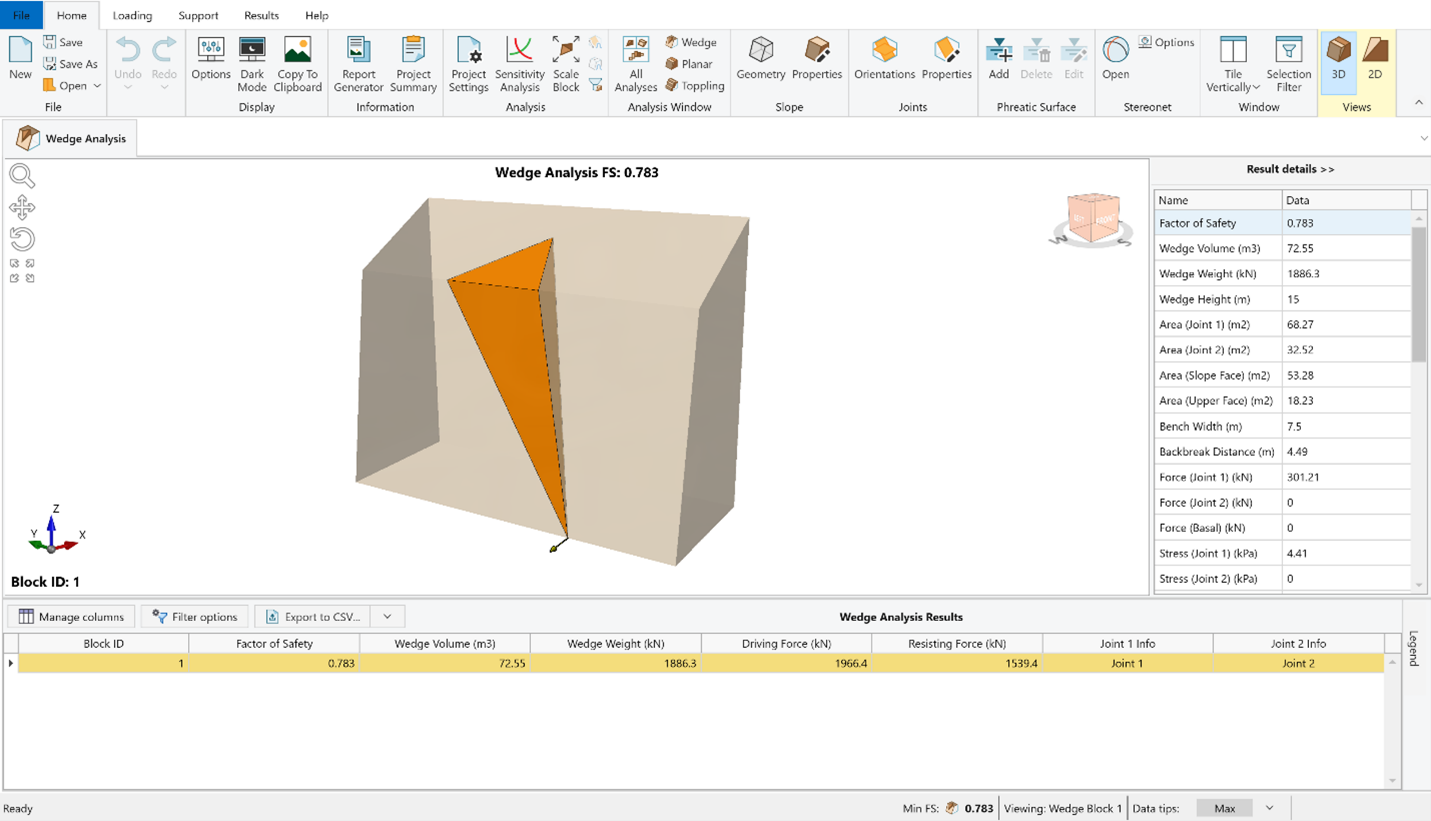Open the Loading ribbon tab
This screenshot has width=1431, height=821.
point(132,16)
